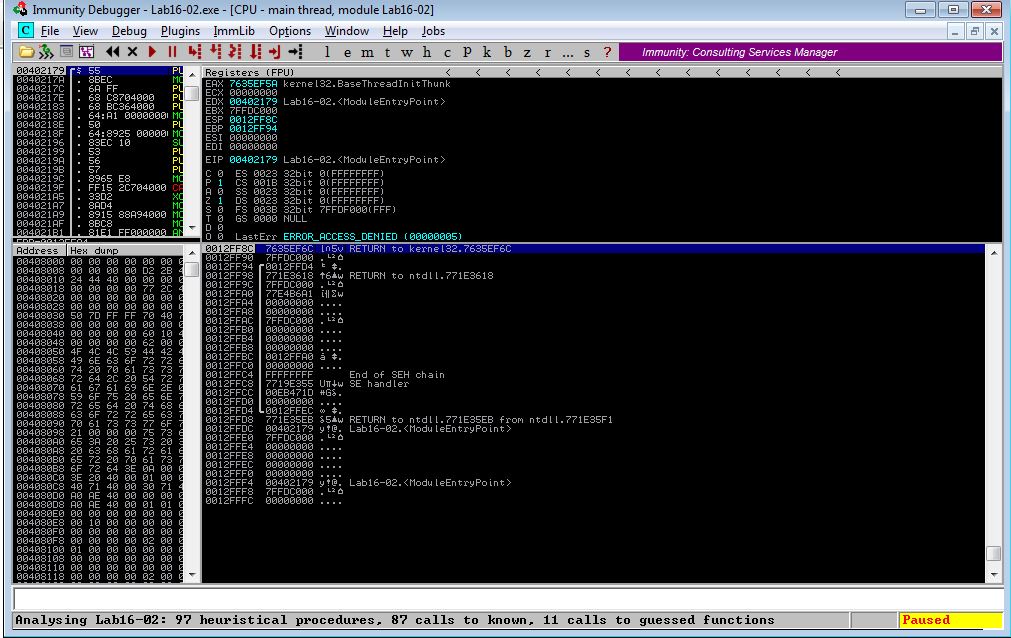Open the Window menu
This screenshot has width=1011, height=638.
(x=346, y=31)
